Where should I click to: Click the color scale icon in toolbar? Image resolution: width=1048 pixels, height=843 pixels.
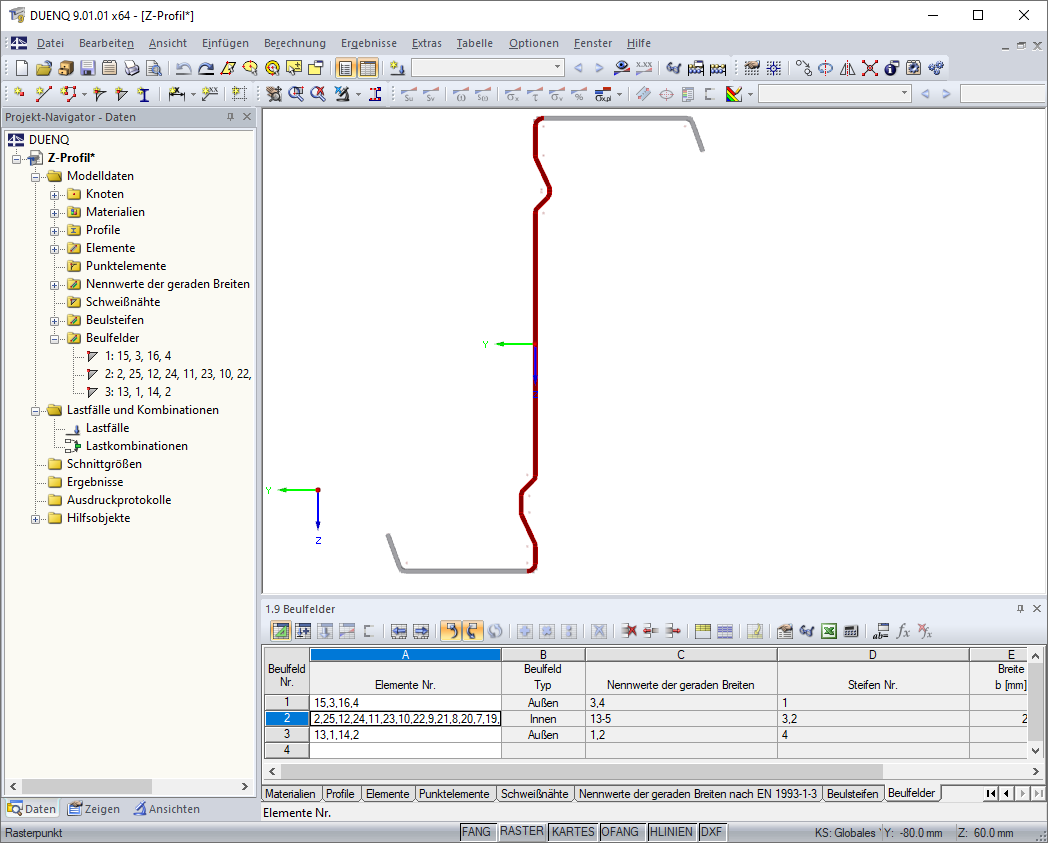(734, 94)
